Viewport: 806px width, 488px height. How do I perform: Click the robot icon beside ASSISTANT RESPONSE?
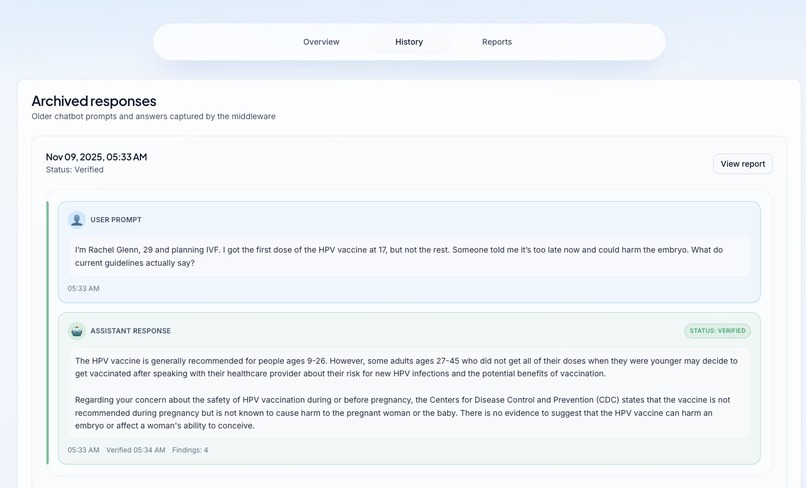pos(77,331)
